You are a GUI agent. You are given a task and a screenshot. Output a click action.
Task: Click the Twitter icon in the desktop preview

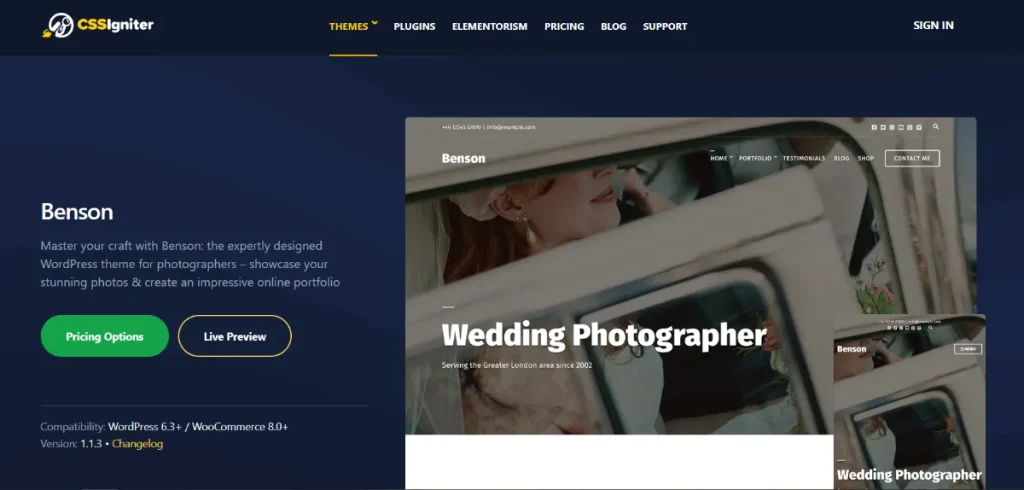(882, 127)
